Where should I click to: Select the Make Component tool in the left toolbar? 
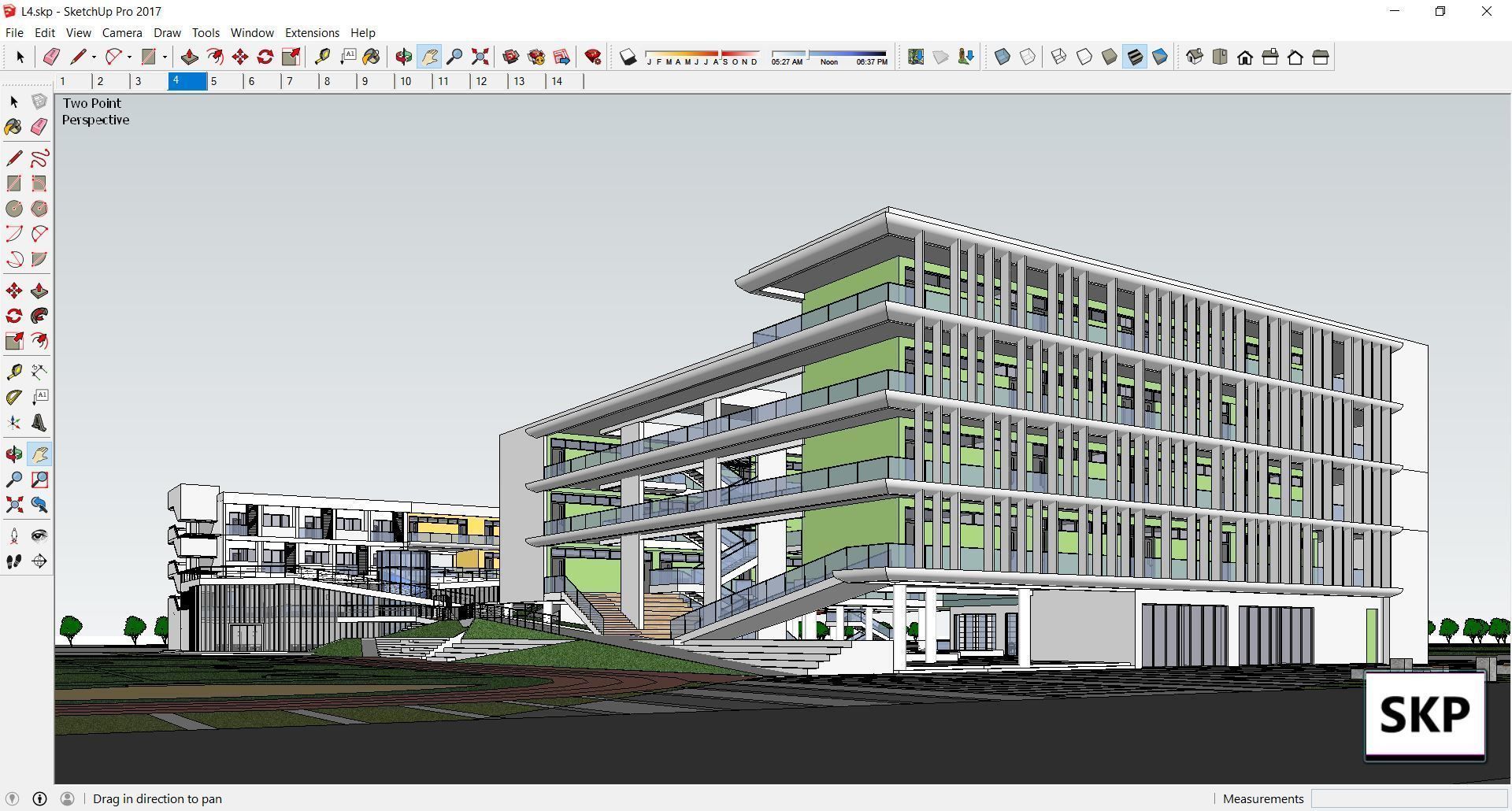tap(39, 102)
